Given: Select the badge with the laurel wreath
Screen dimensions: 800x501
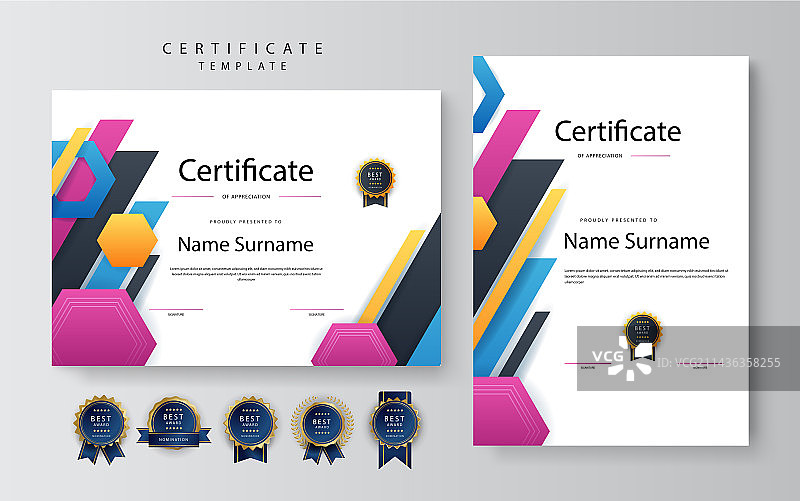Looking at the screenshot, I should [320, 422].
